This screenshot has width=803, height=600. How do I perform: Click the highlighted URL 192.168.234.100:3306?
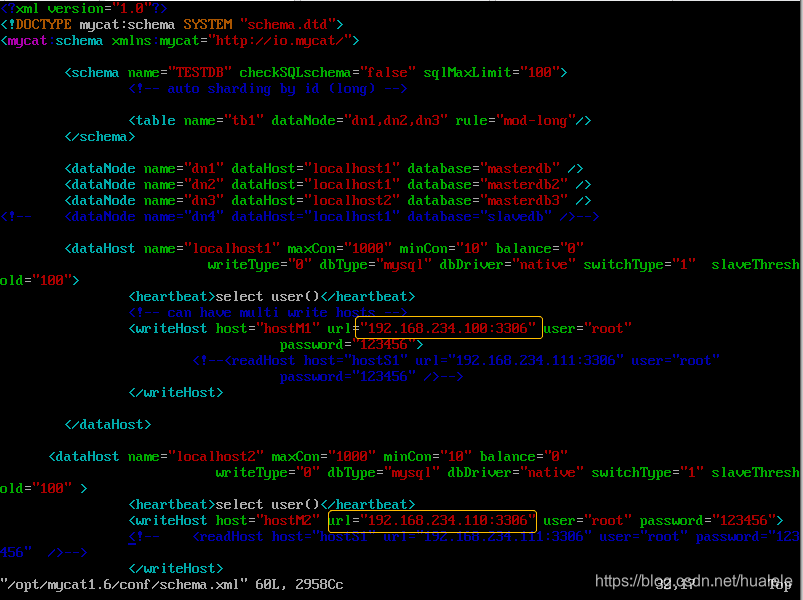point(447,327)
